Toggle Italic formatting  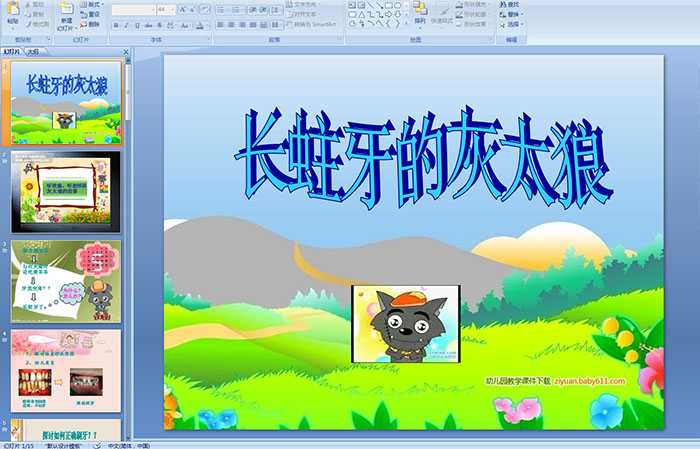pyautogui.click(x=126, y=25)
